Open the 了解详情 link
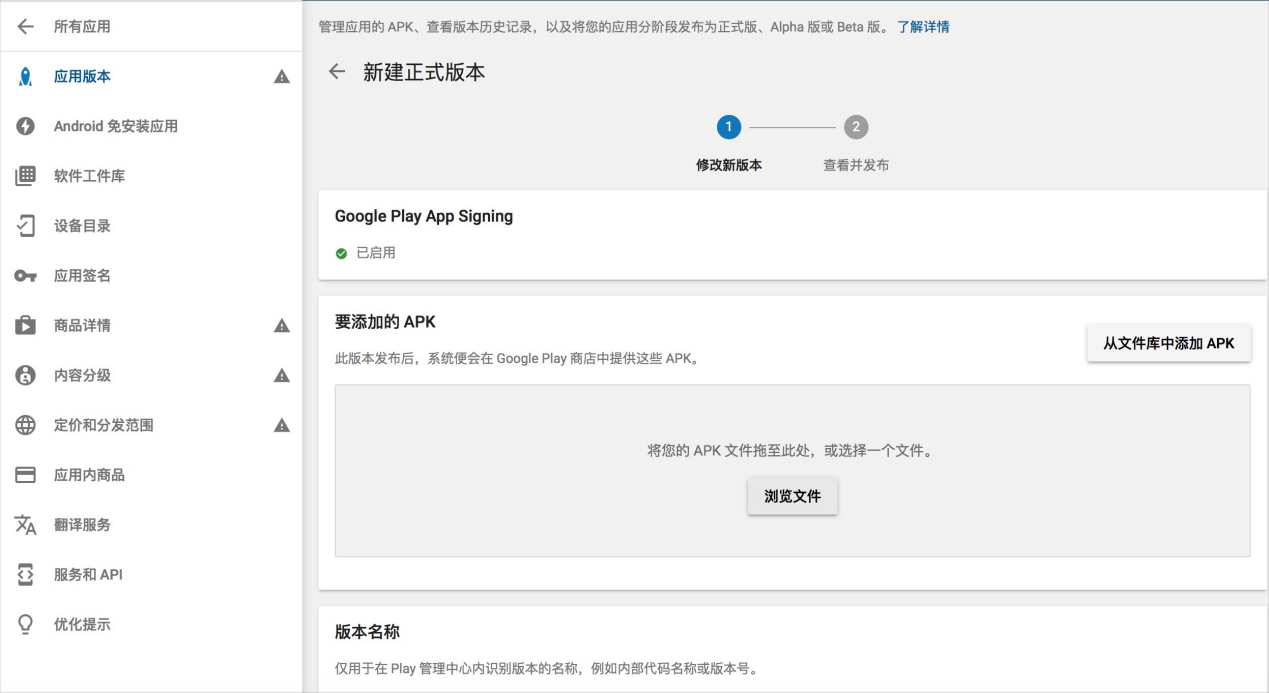1269x693 pixels. [923, 27]
